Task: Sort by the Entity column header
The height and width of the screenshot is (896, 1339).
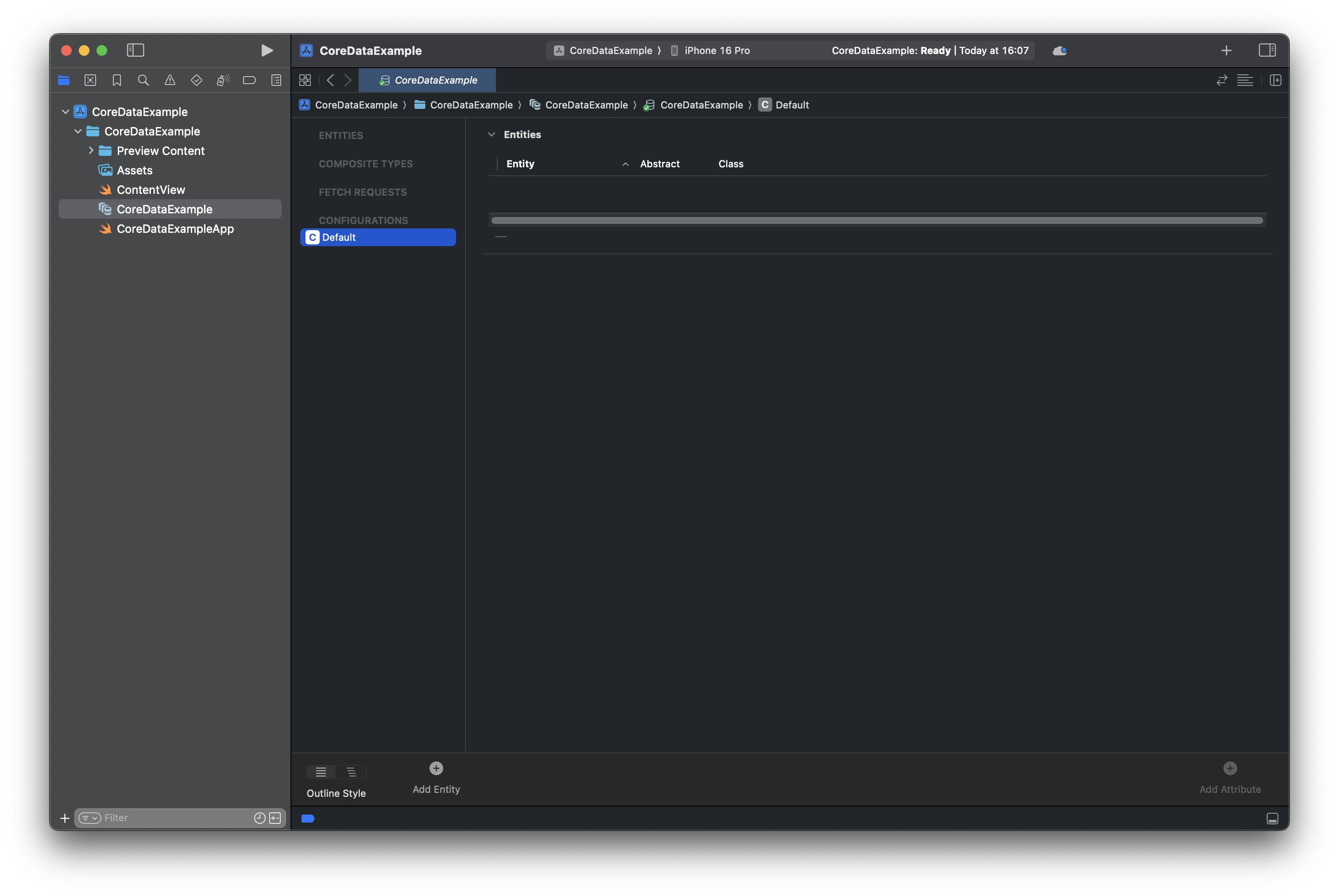Action: point(520,164)
